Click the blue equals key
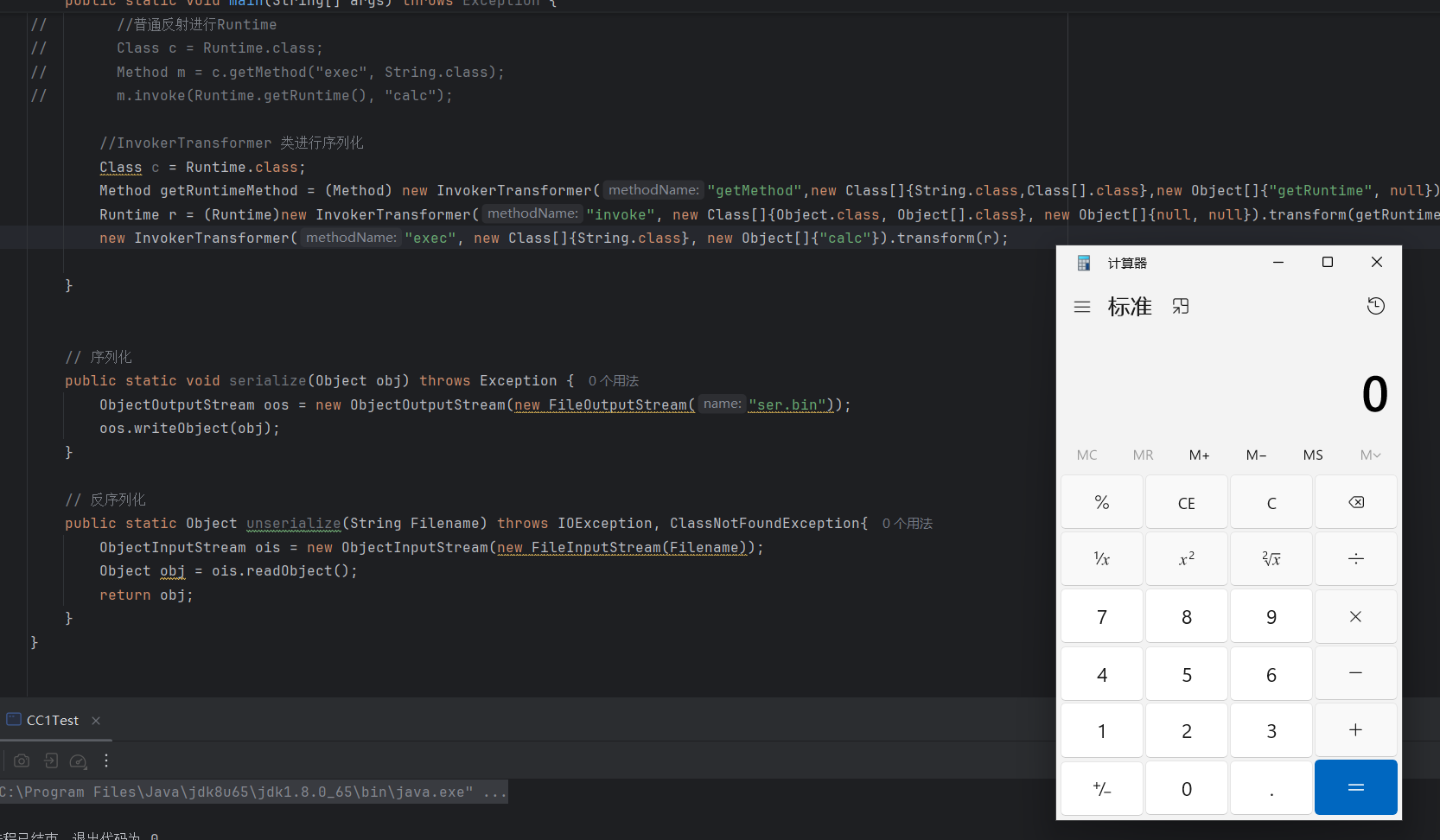1440x840 pixels. (x=1356, y=787)
